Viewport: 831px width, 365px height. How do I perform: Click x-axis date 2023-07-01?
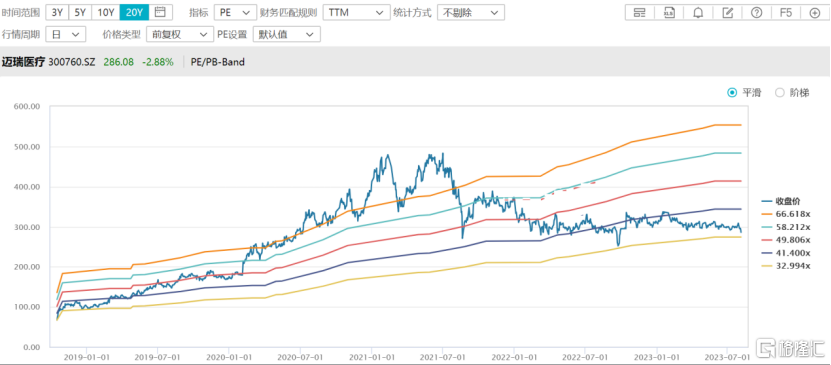click(x=728, y=358)
